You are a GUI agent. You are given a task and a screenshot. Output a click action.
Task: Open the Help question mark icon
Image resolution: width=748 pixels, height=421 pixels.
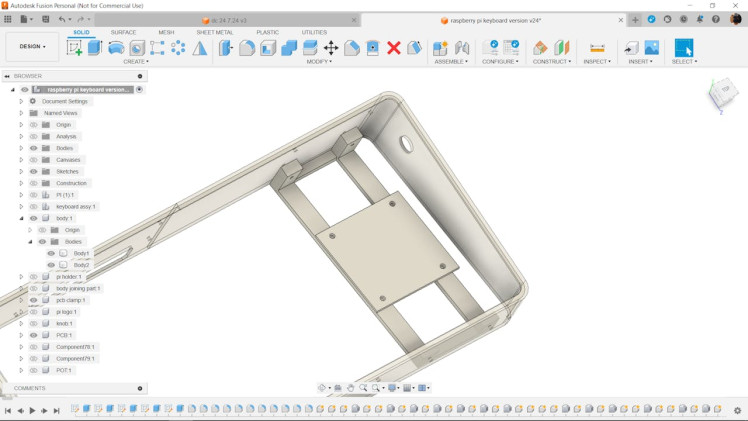(x=716, y=19)
